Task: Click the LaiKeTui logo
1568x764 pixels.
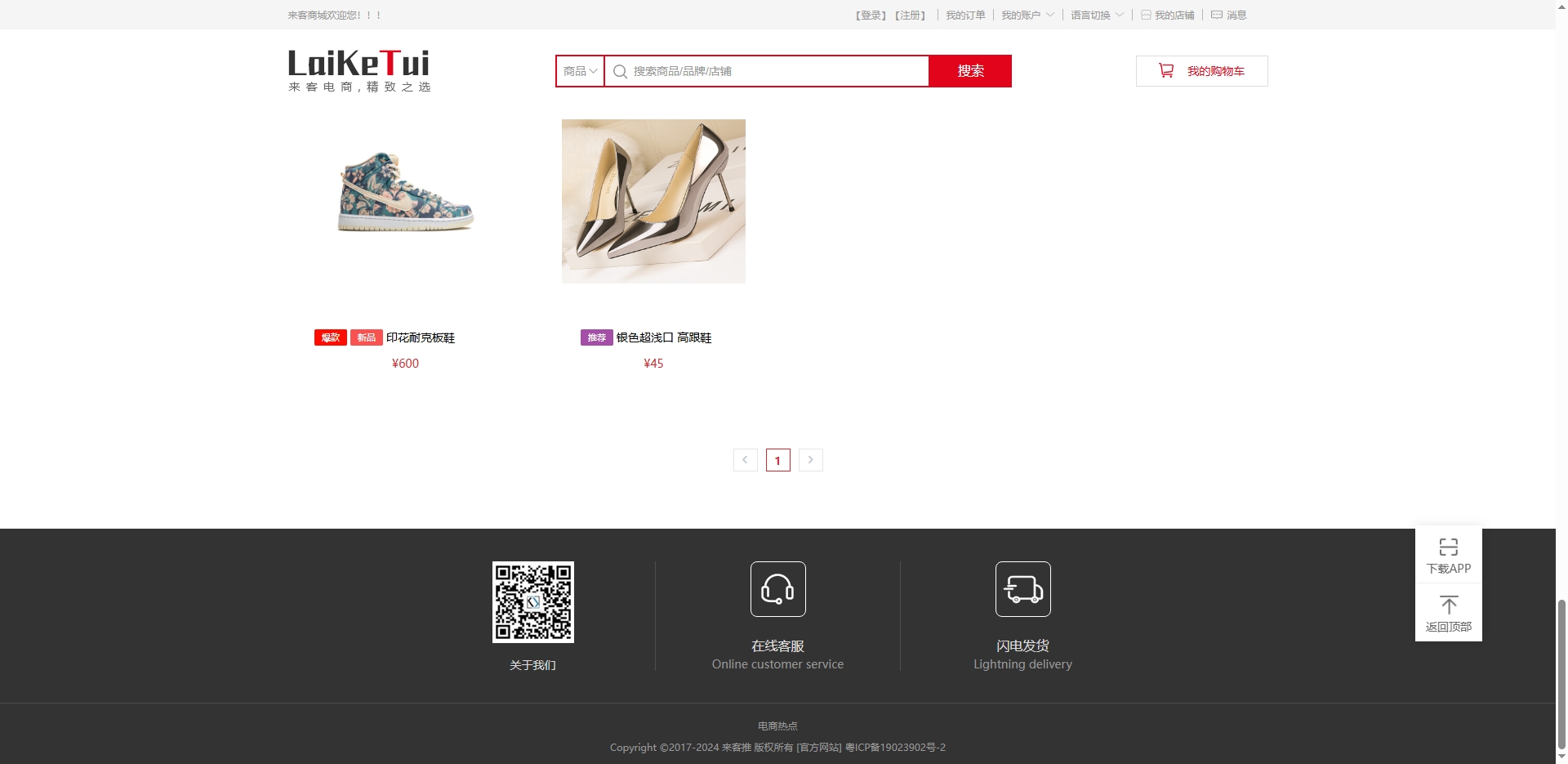Action: point(359,70)
